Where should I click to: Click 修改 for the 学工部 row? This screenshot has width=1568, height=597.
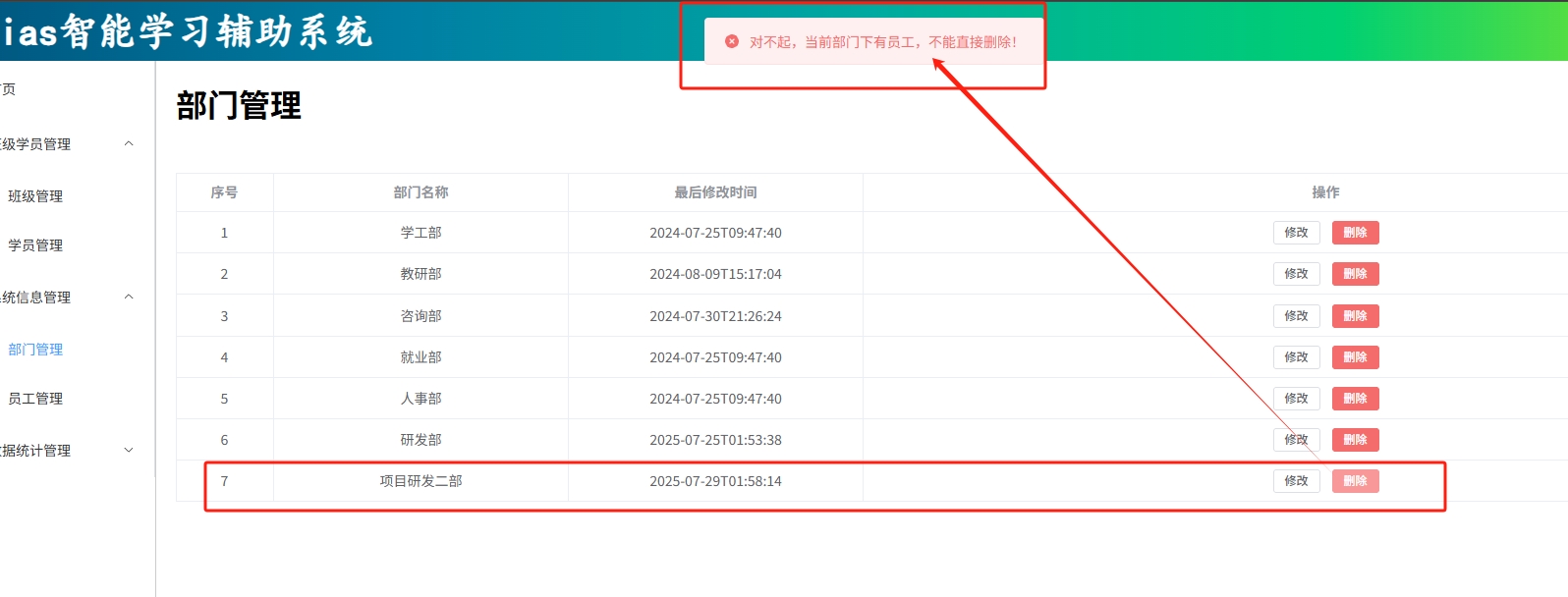(x=1296, y=233)
